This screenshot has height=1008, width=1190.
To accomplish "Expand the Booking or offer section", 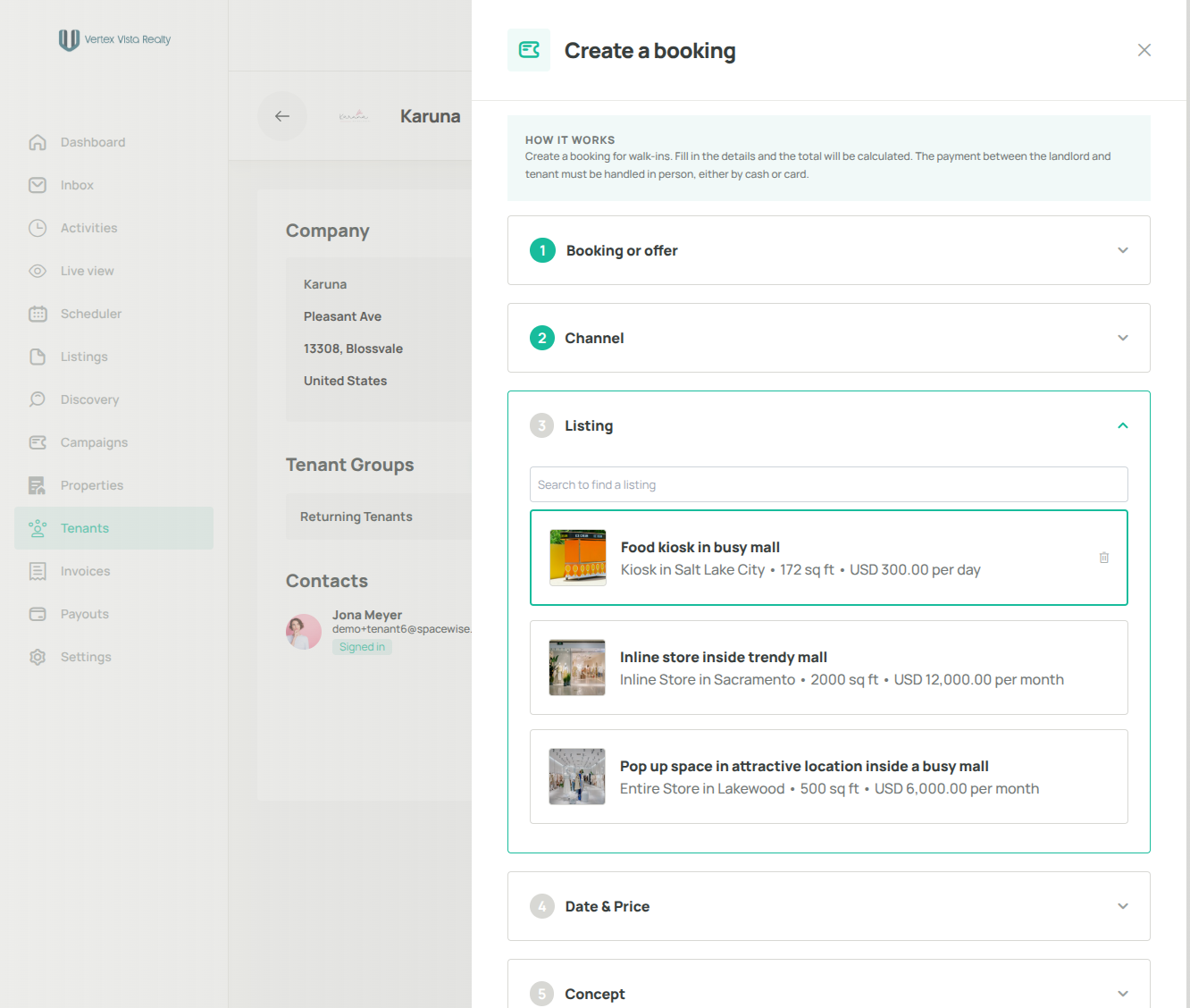I will (829, 250).
